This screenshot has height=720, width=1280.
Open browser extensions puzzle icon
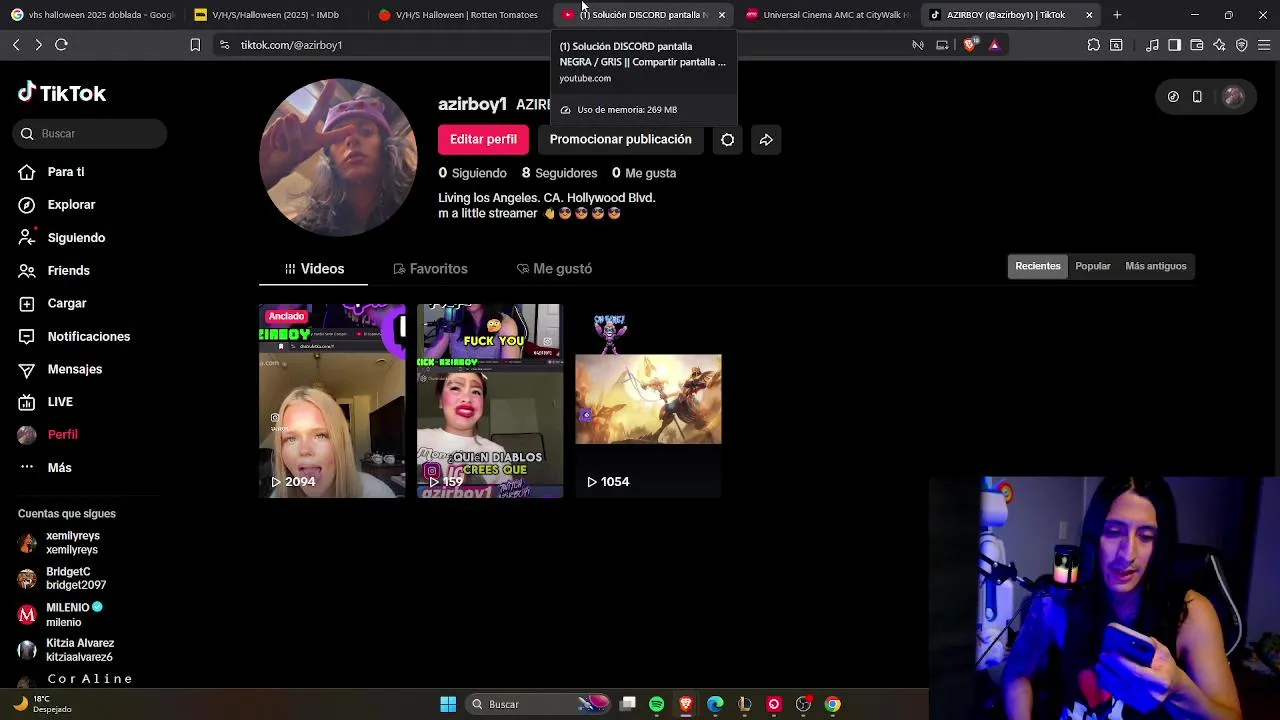1093,45
